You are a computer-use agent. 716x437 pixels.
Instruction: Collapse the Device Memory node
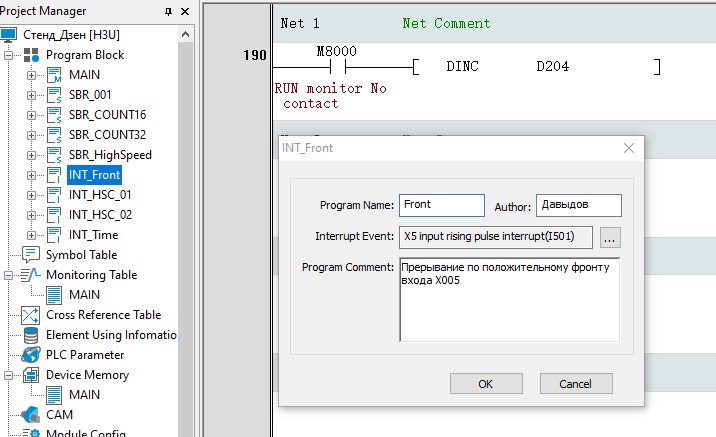click(x=8, y=375)
